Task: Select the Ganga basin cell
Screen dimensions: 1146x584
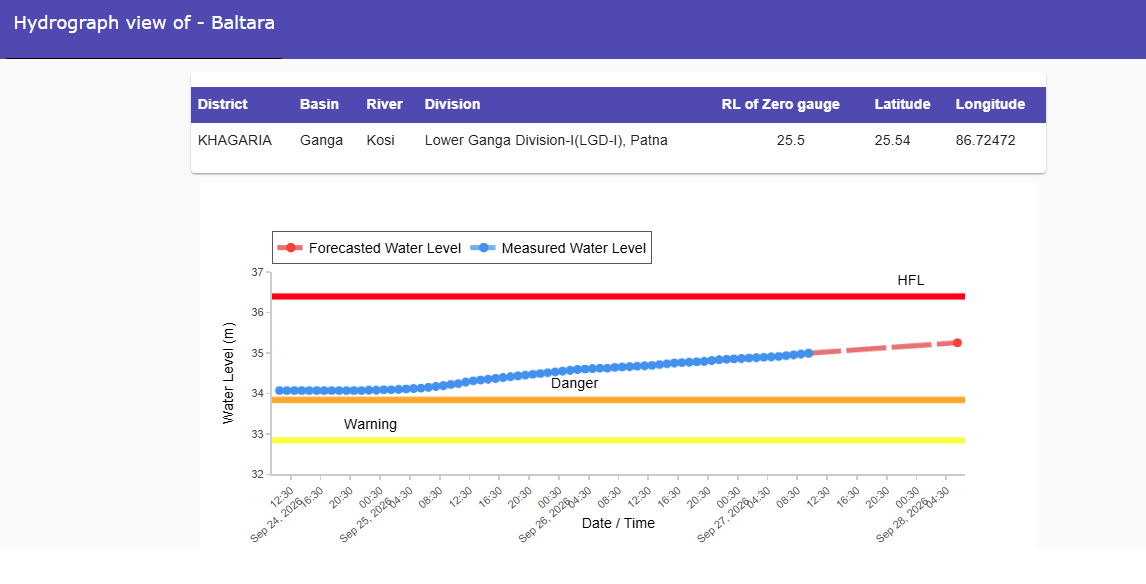Action: [322, 140]
